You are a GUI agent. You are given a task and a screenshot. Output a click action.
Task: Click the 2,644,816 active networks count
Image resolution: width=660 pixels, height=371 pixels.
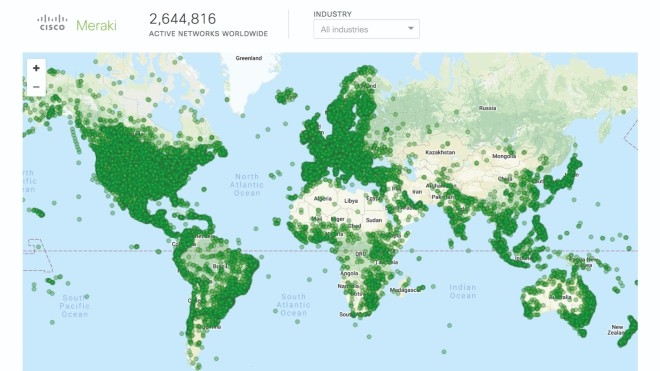coord(183,19)
